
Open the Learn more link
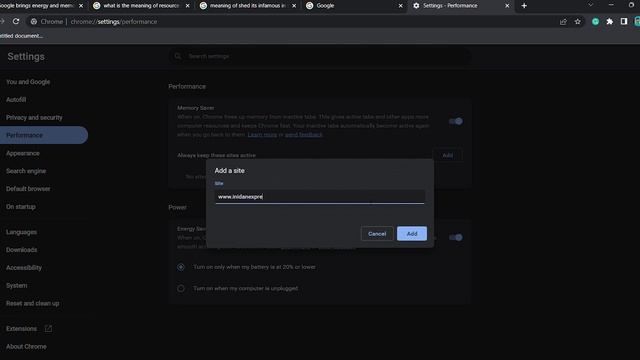tap(262, 135)
